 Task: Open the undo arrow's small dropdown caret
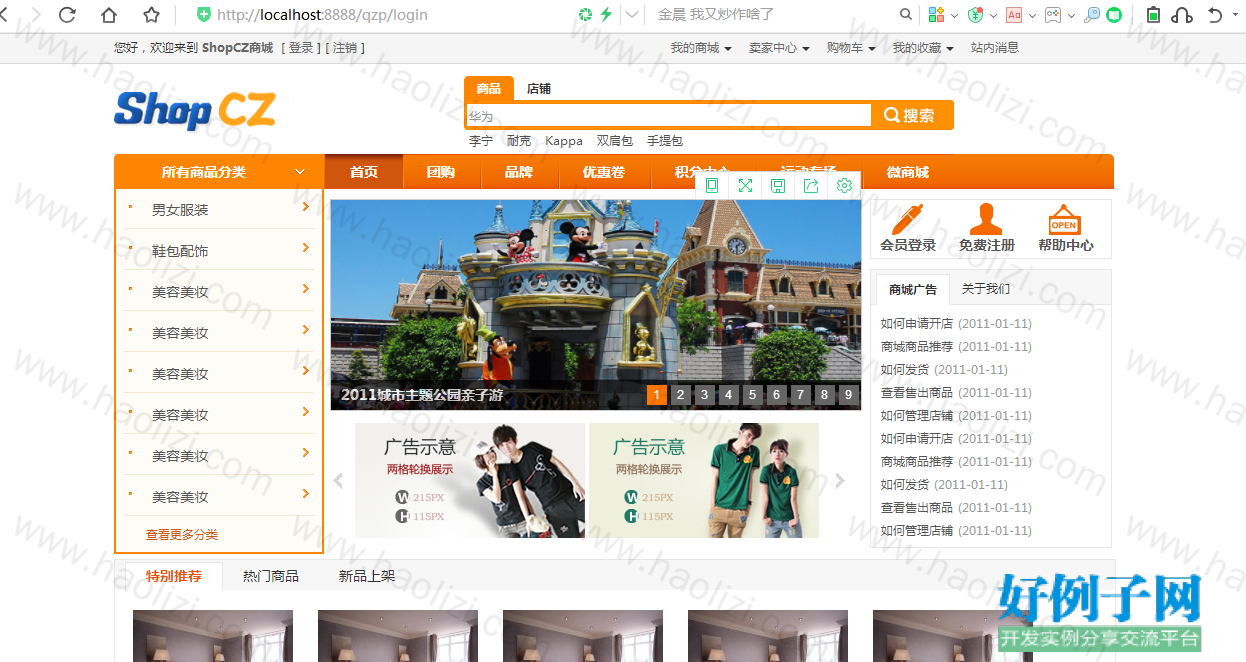click(x=1236, y=15)
